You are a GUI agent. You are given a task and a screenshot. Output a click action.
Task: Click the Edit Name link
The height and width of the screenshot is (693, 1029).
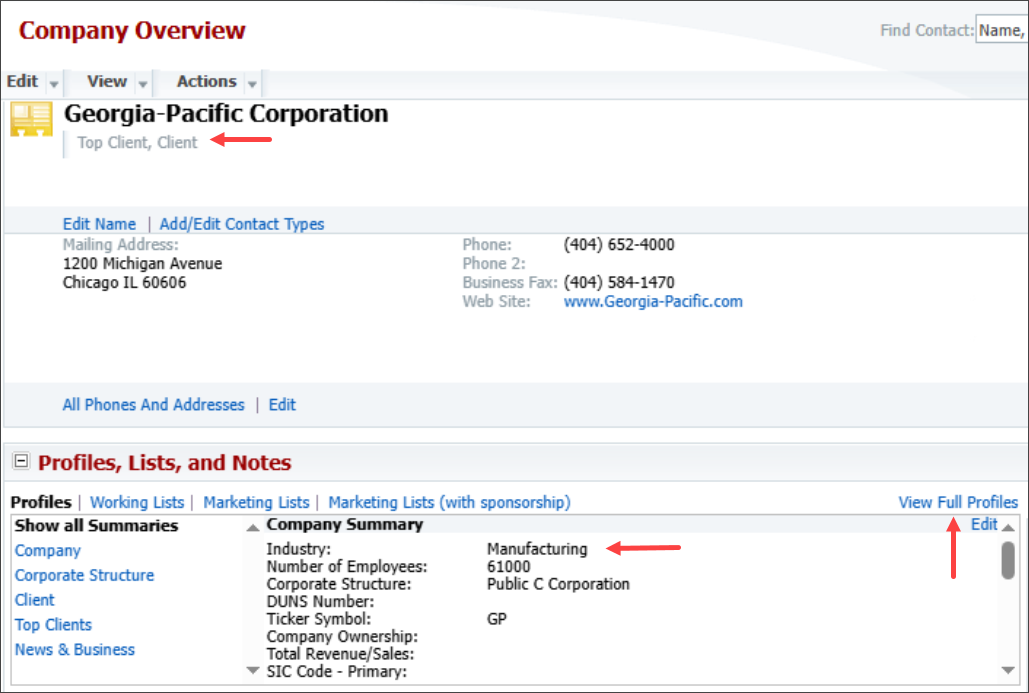(x=98, y=223)
